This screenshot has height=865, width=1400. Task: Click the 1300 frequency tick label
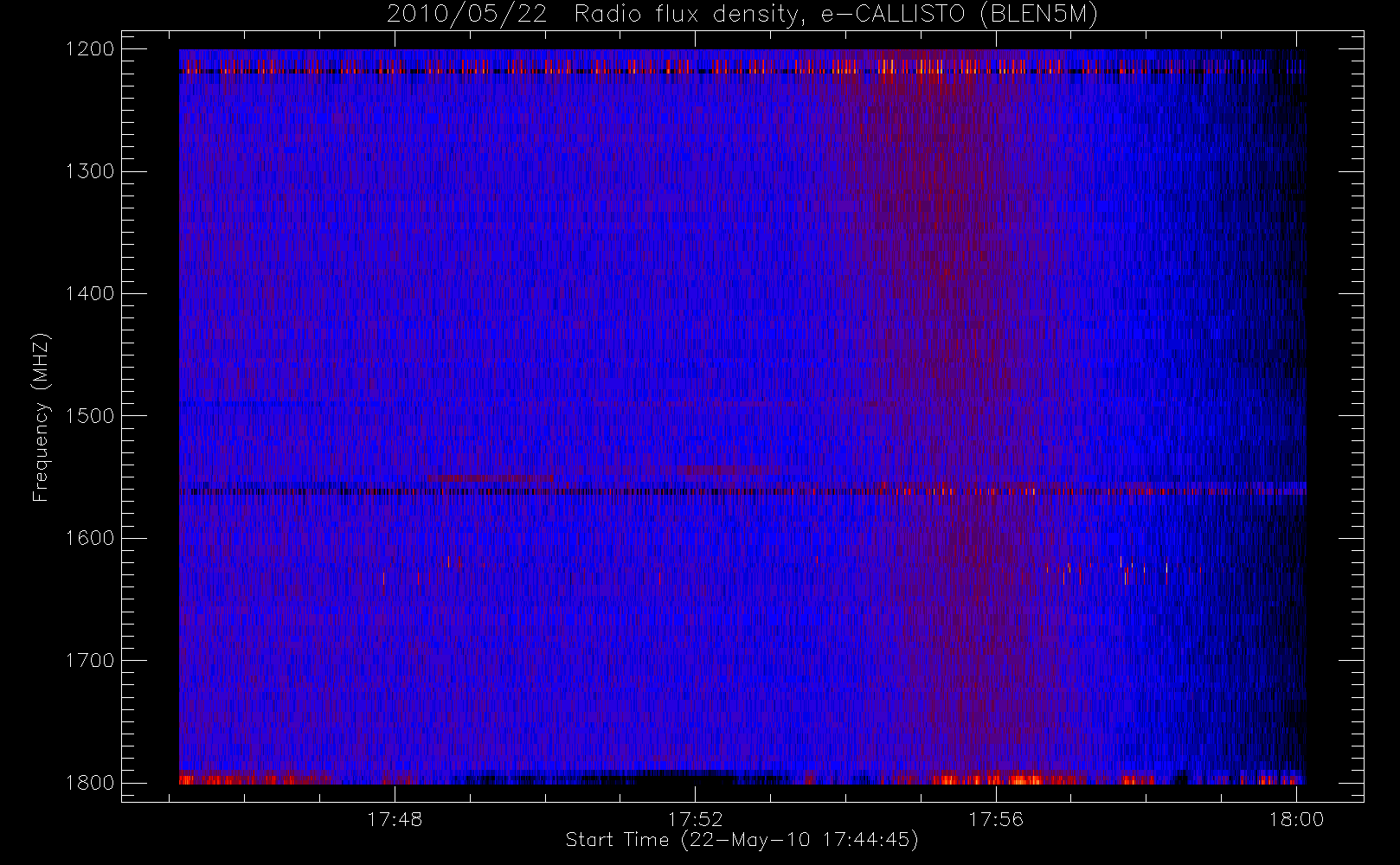[x=90, y=171]
